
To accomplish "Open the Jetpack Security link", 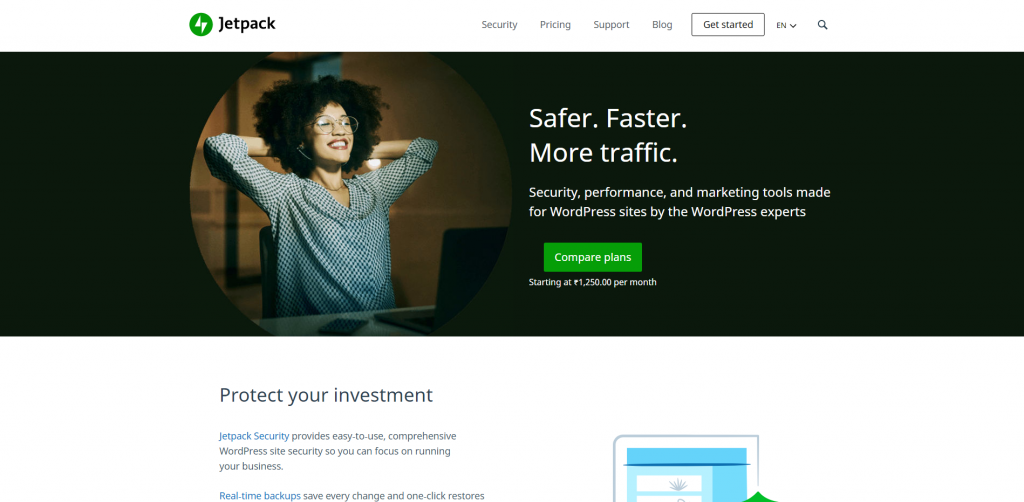I will coord(254,436).
